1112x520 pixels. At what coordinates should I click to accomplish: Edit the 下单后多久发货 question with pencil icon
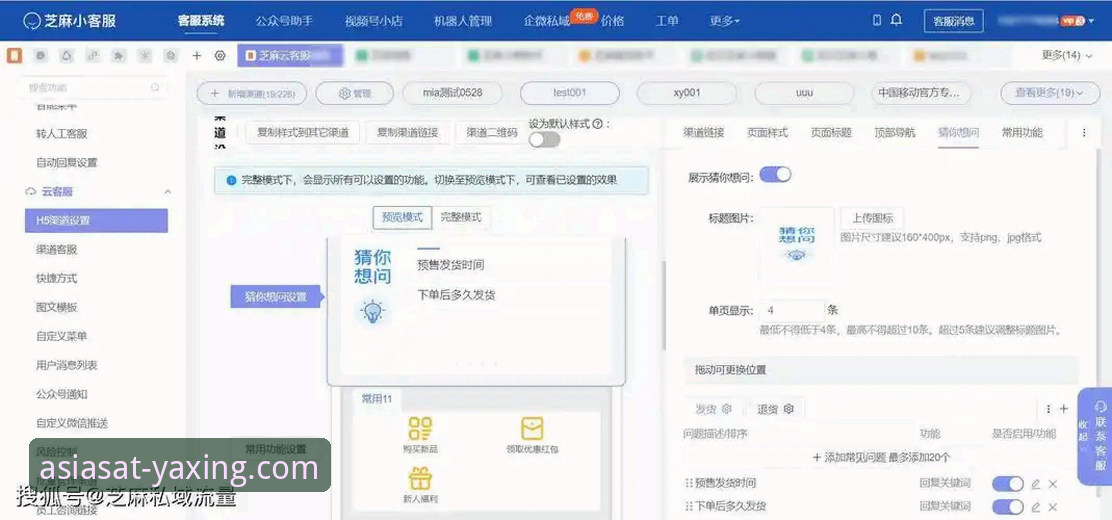1035,507
